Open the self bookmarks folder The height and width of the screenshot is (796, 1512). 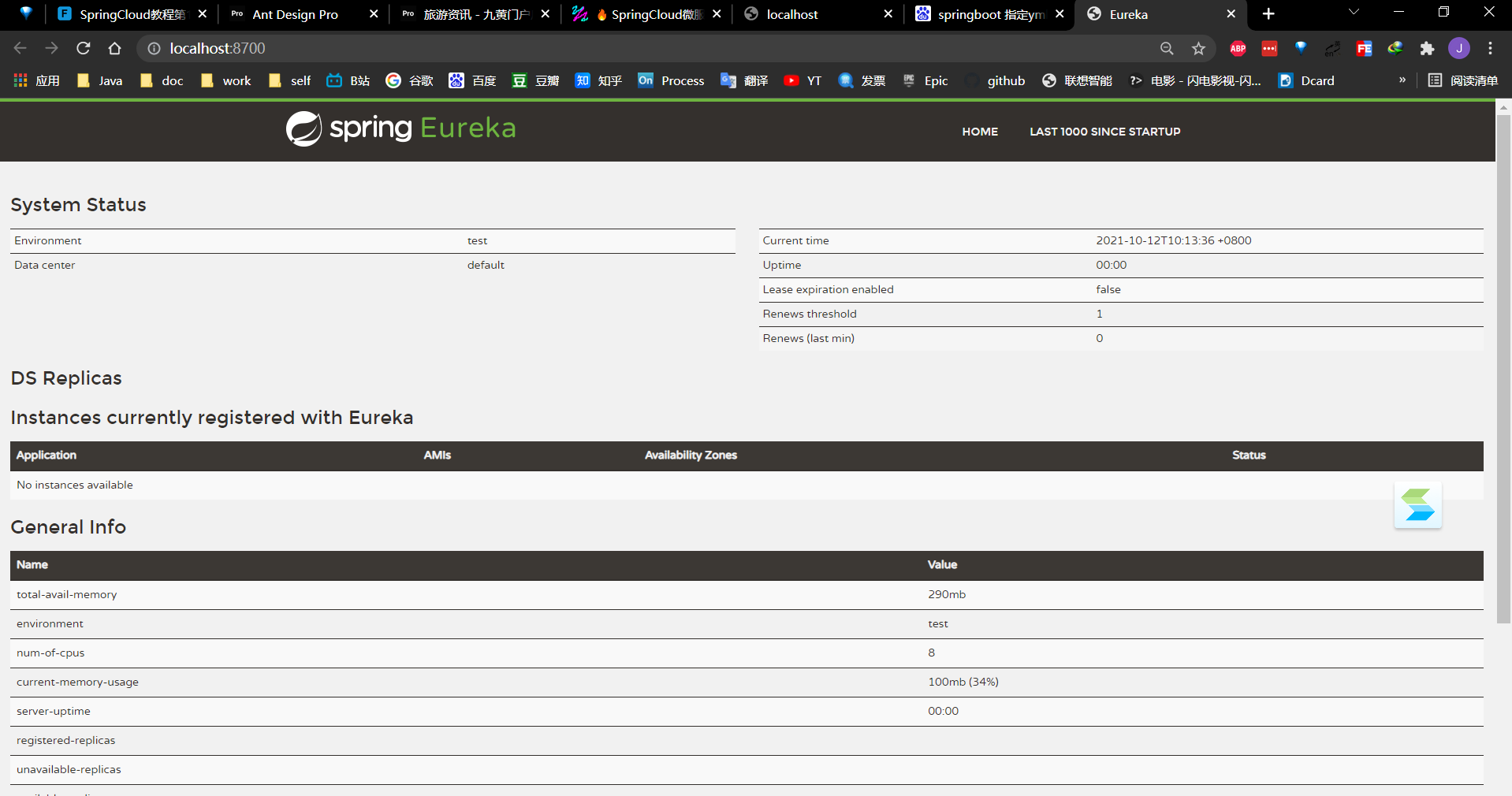coord(290,80)
